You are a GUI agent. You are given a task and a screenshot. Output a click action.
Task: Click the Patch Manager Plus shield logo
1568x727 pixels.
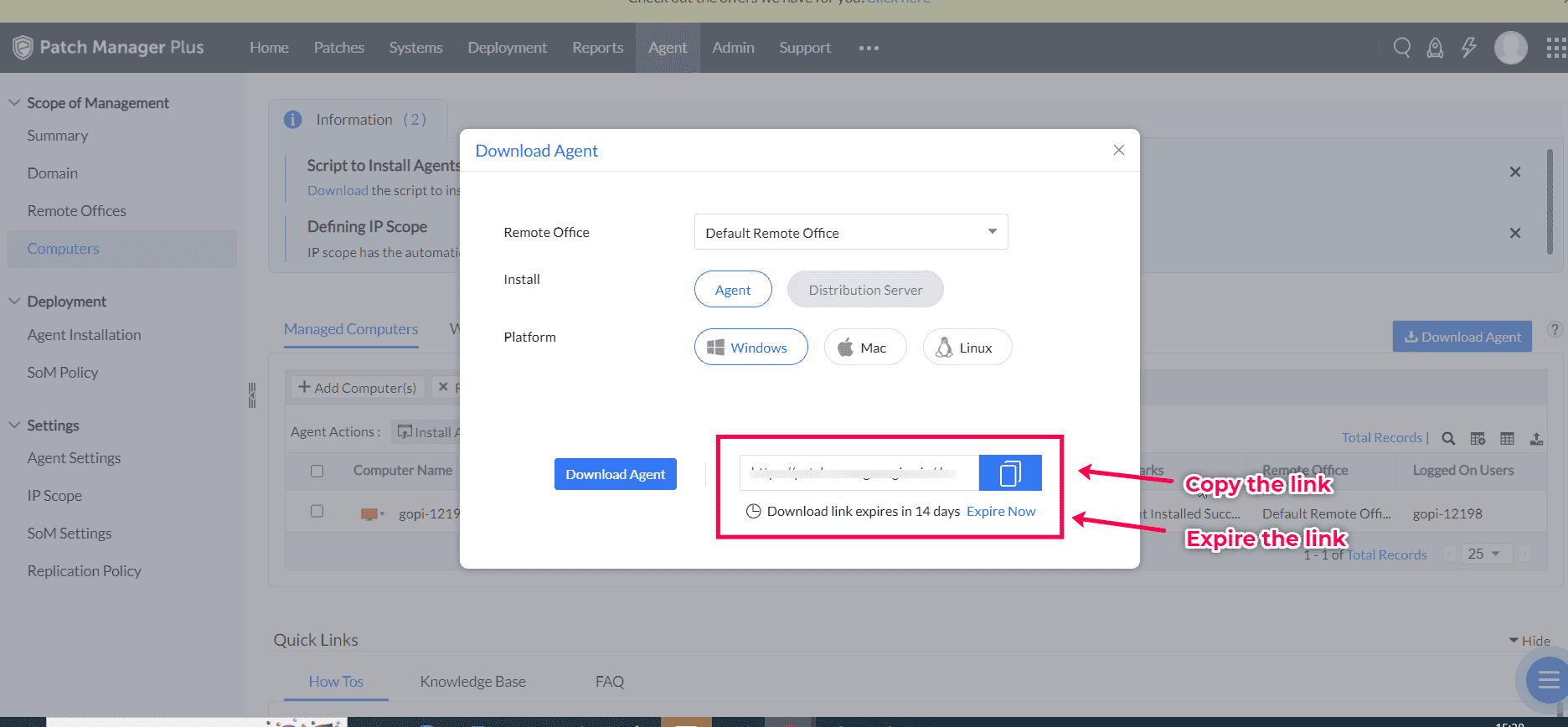pyautogui.click(x=23, y=48)
